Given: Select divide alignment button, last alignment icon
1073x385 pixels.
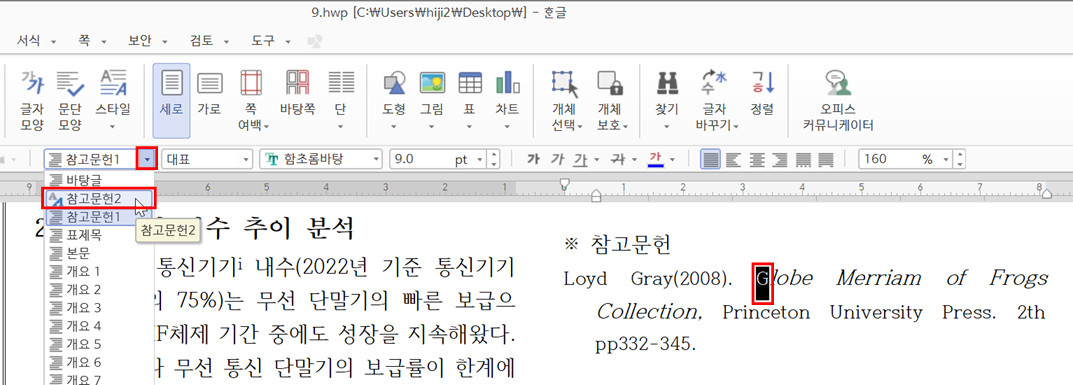Looking at the screenshot, I should 826,159.
